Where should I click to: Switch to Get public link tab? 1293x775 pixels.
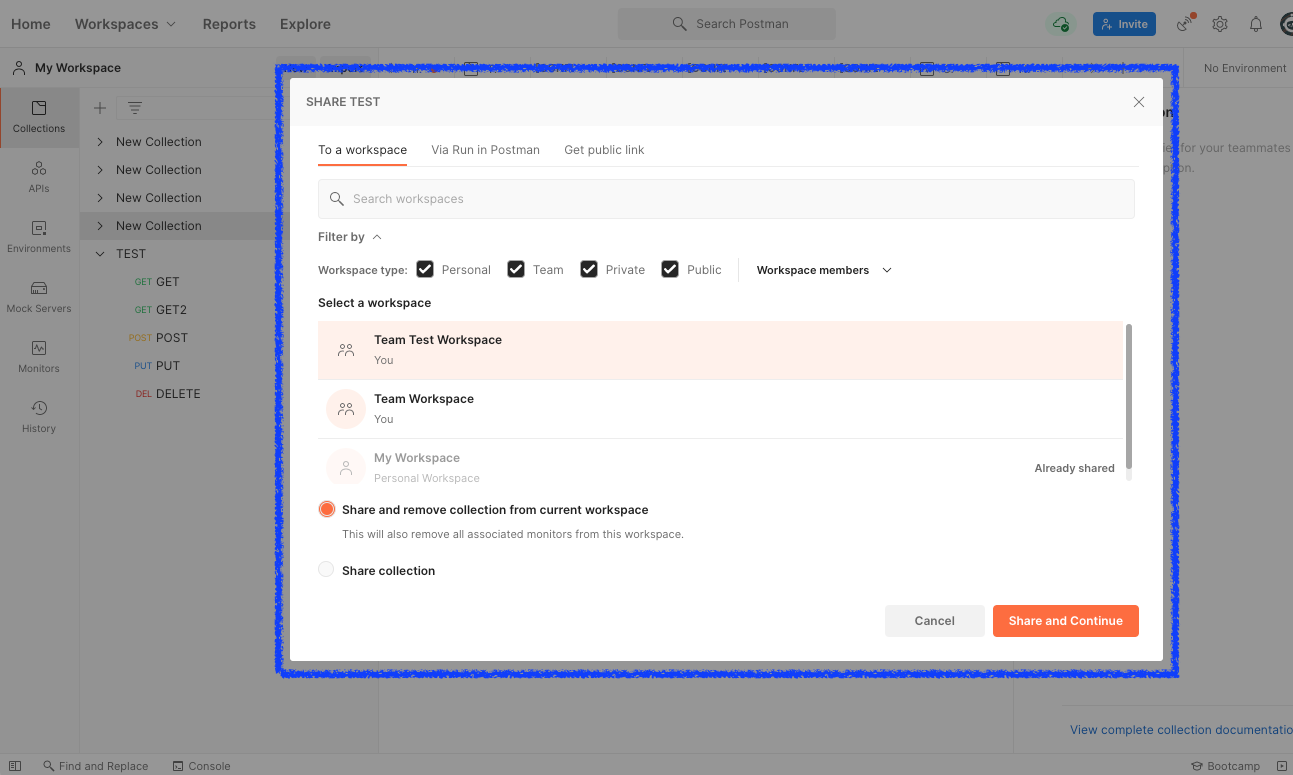pyautogui.click(x=604, y=150)
